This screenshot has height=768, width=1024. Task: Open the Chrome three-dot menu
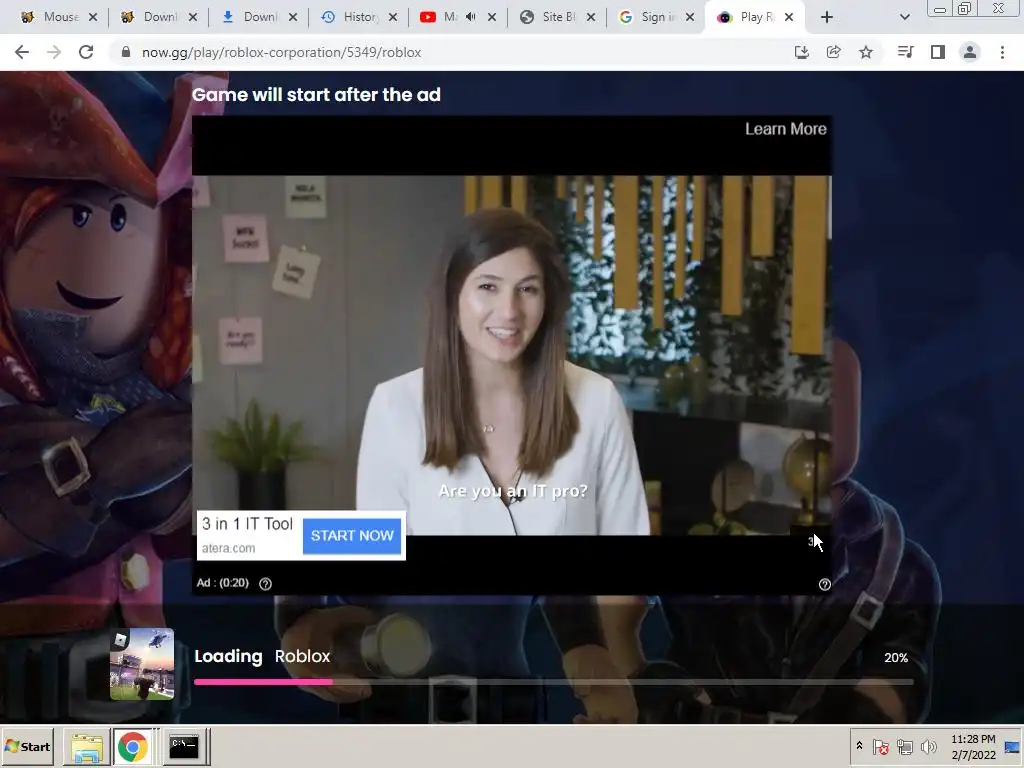tap(1002, 52)
